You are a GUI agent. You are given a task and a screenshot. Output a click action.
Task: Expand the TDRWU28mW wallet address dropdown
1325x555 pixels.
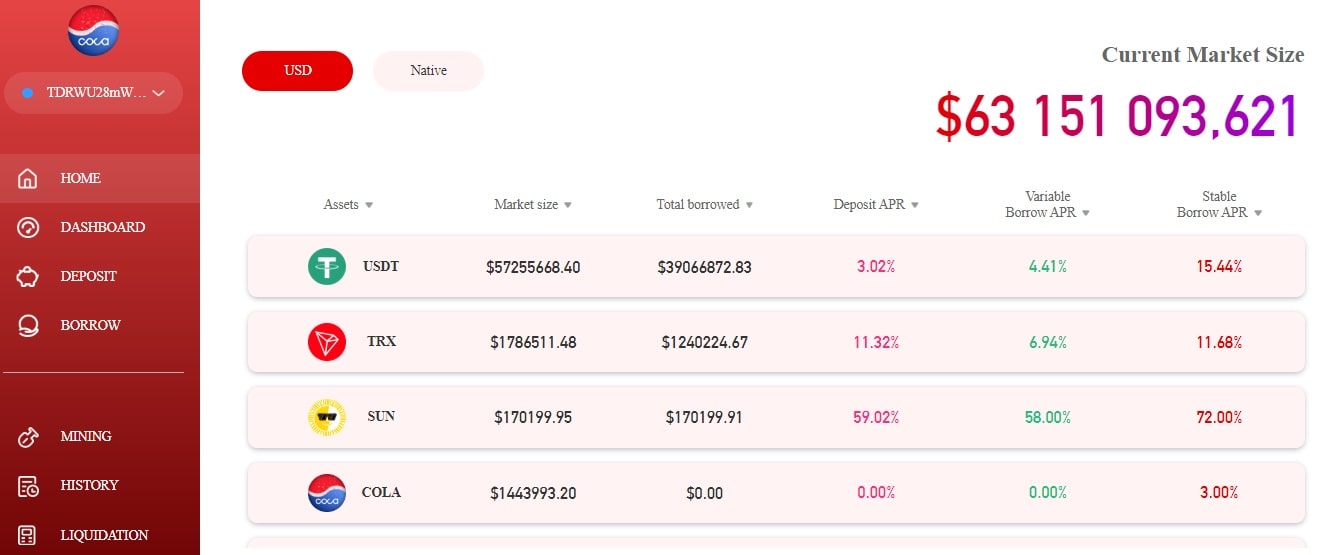click(x=94, y=93)
